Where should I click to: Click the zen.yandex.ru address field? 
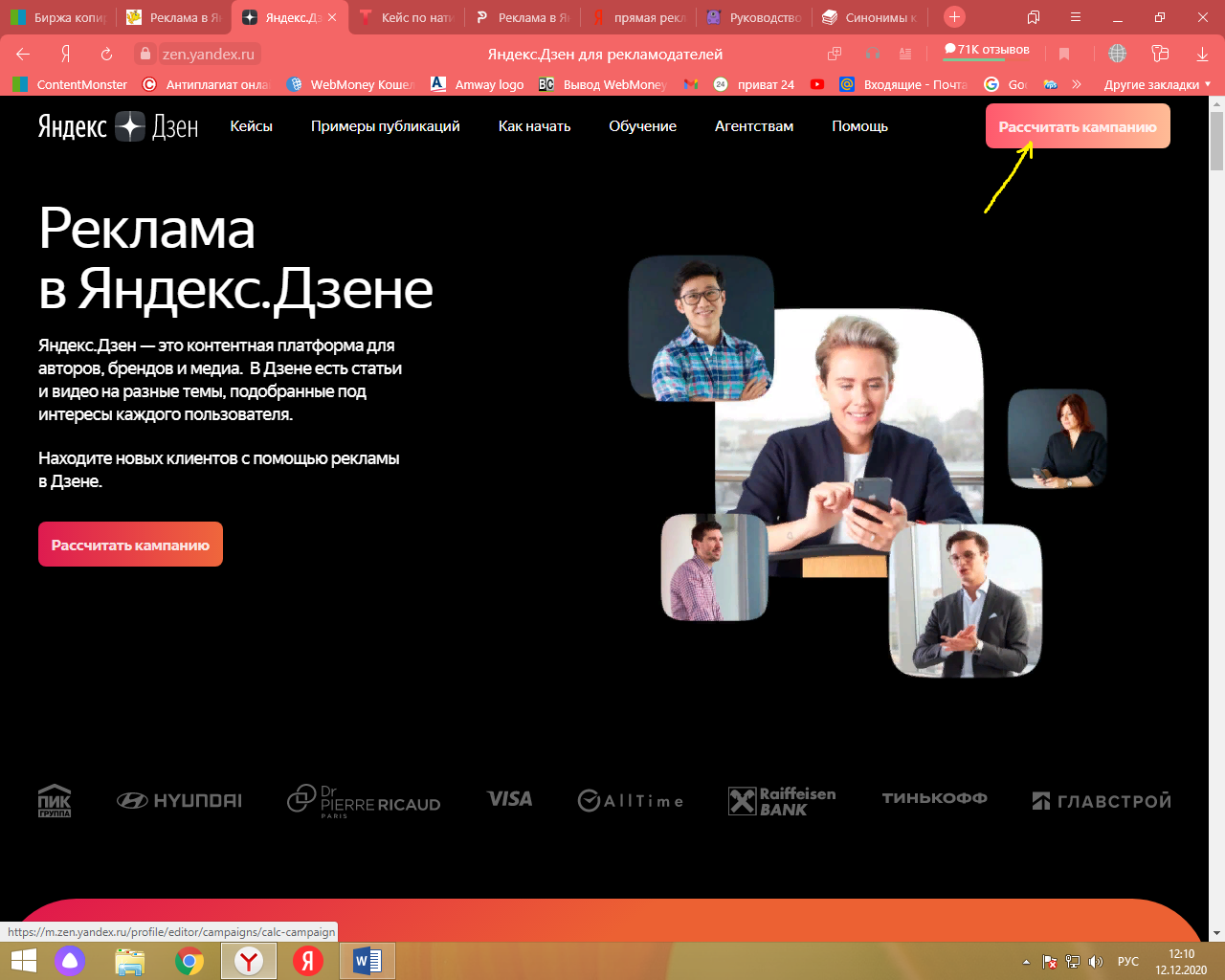click(208, 55)
